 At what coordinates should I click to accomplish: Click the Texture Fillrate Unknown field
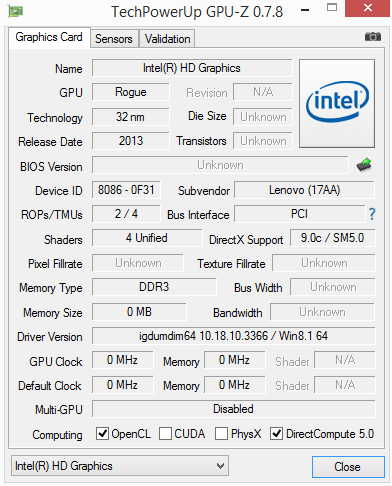pyautogui.click(x=324, y=263)
